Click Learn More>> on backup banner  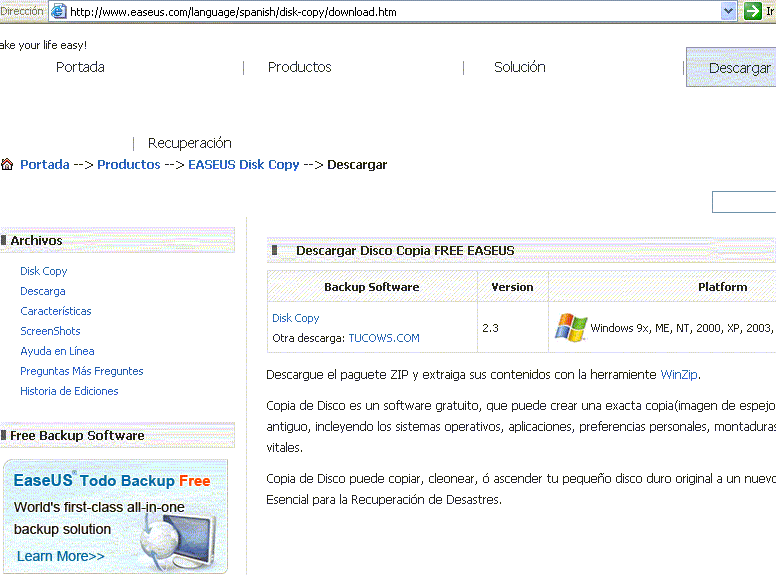click(60, 556)
